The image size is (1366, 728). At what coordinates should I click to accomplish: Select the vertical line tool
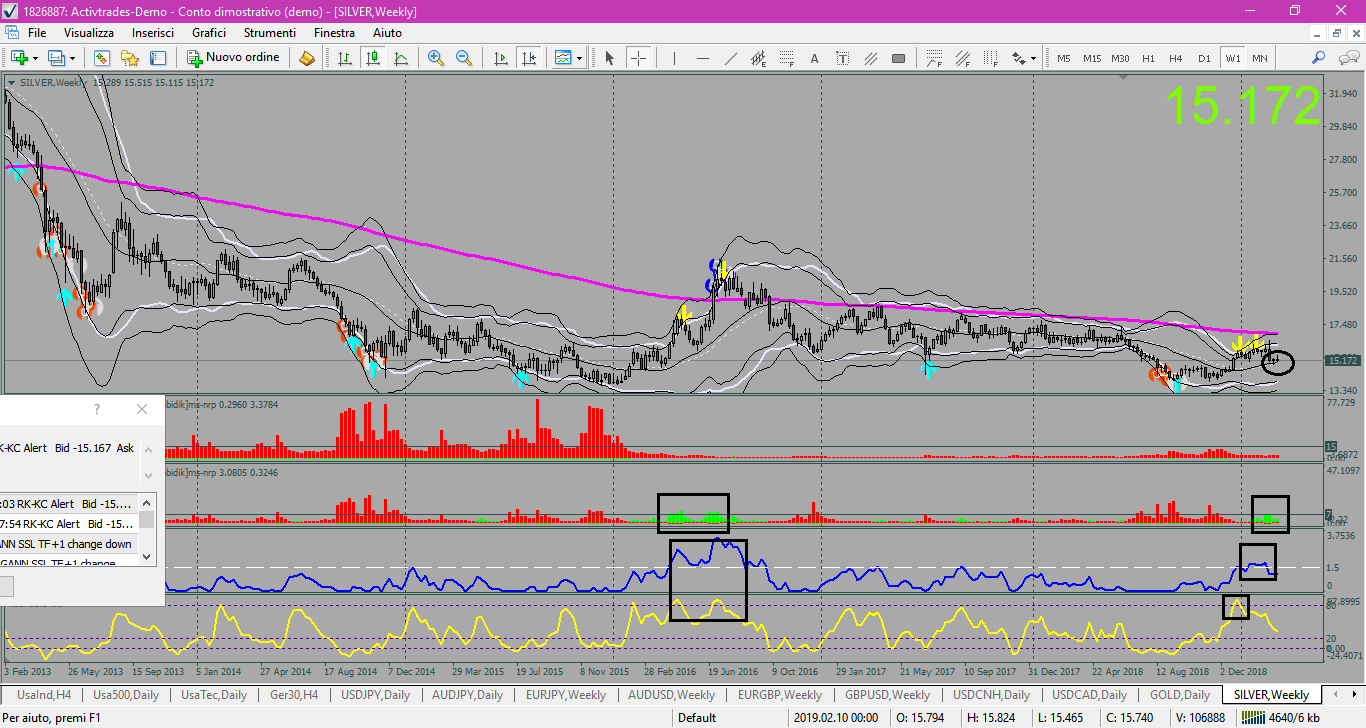(675, 58)
